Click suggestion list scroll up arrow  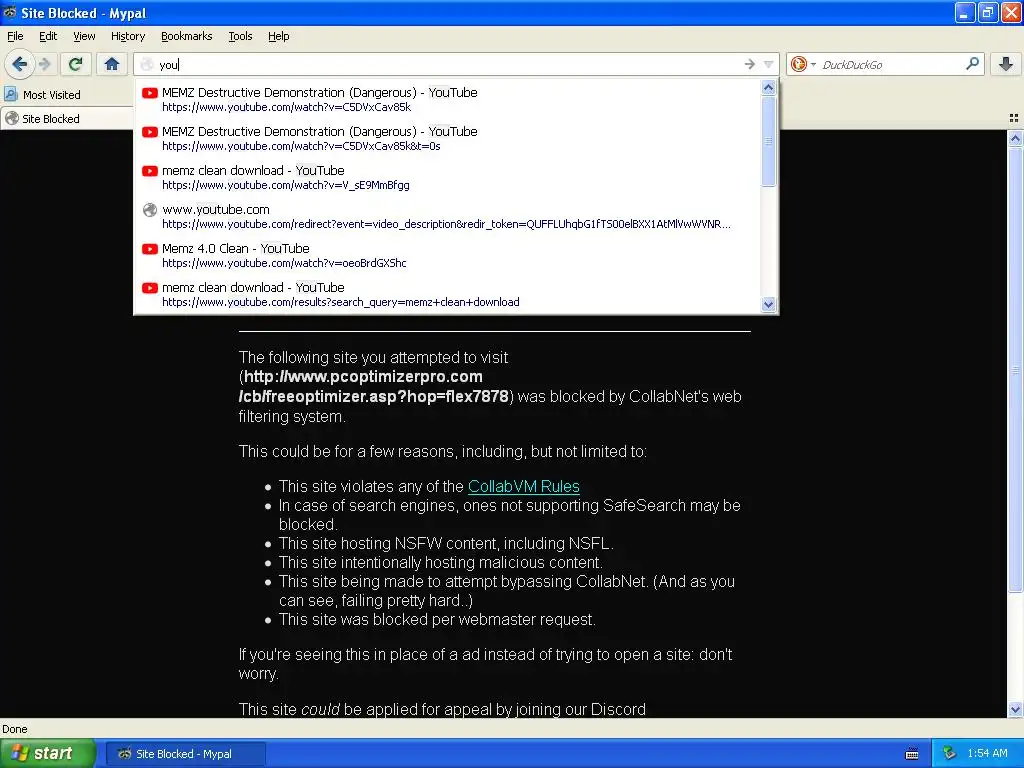tap(769, 87)
